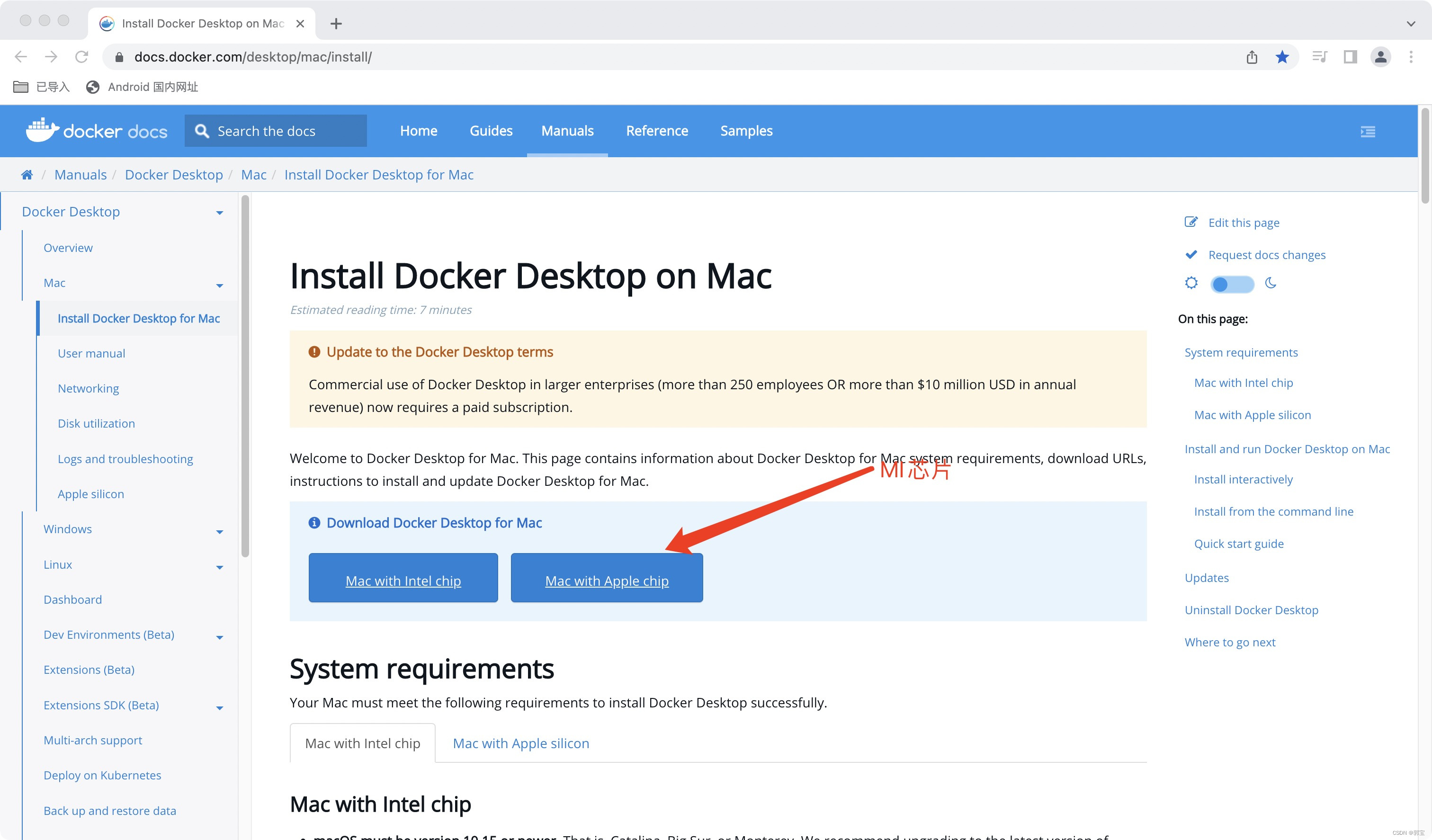Click the browser address bar URL
Screen dimensions: 1432x840
pyautogui.click(x=253, y=57)
